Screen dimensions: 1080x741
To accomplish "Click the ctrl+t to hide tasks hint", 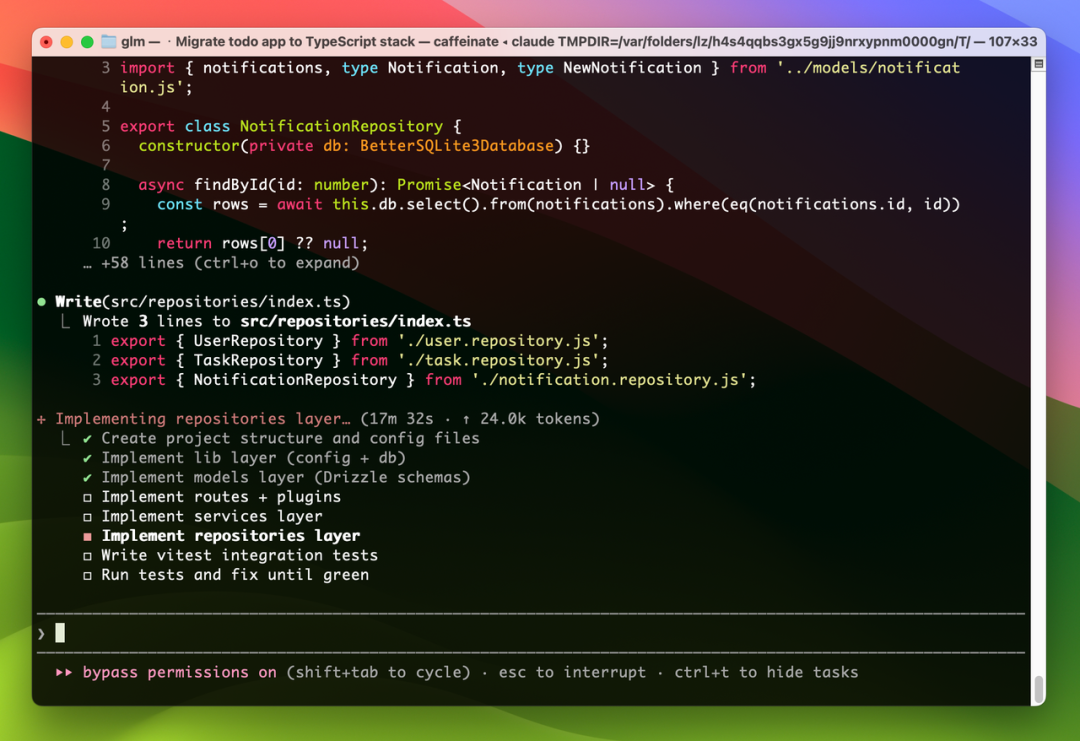I will [766, 673].
